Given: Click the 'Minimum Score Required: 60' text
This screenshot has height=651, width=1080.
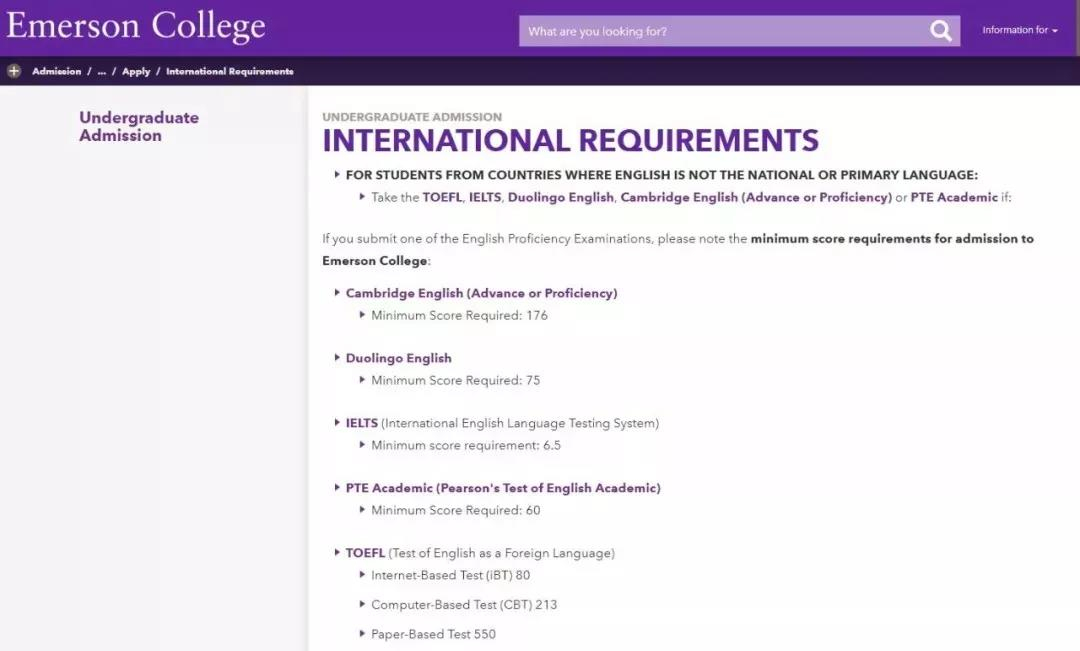Looking at the screenshot, I should [x=455, y=510].
